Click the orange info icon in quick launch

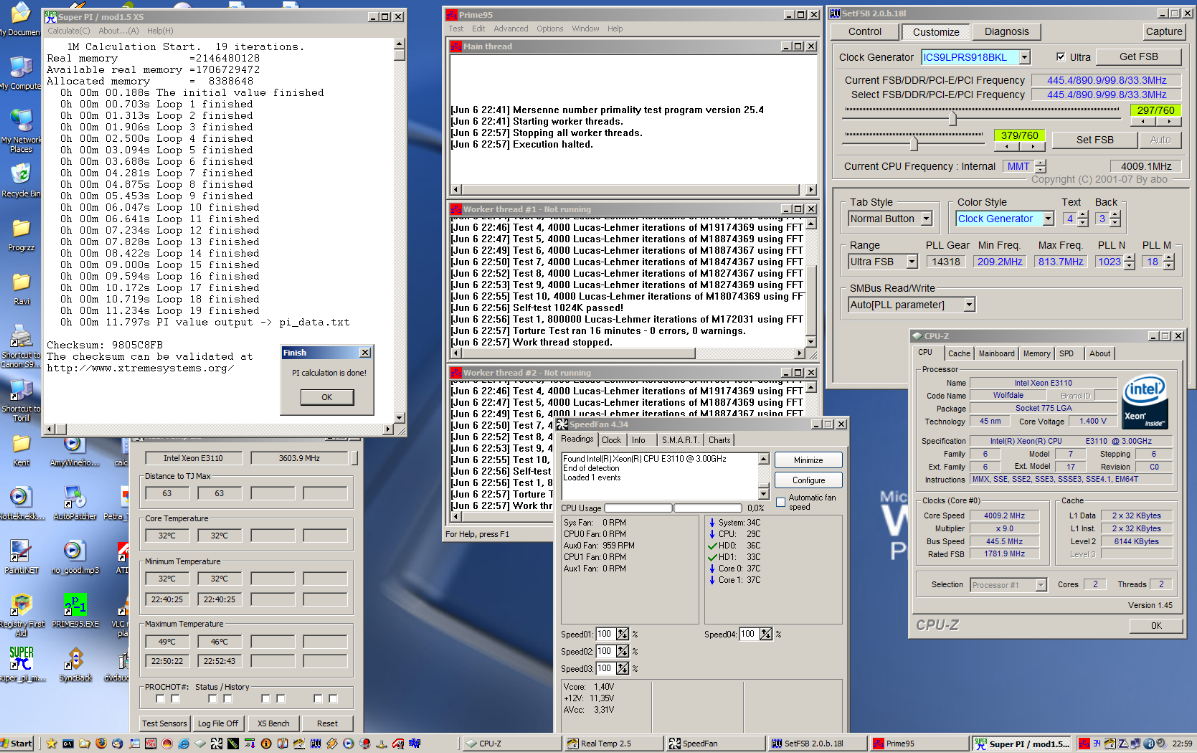[266, 743]
